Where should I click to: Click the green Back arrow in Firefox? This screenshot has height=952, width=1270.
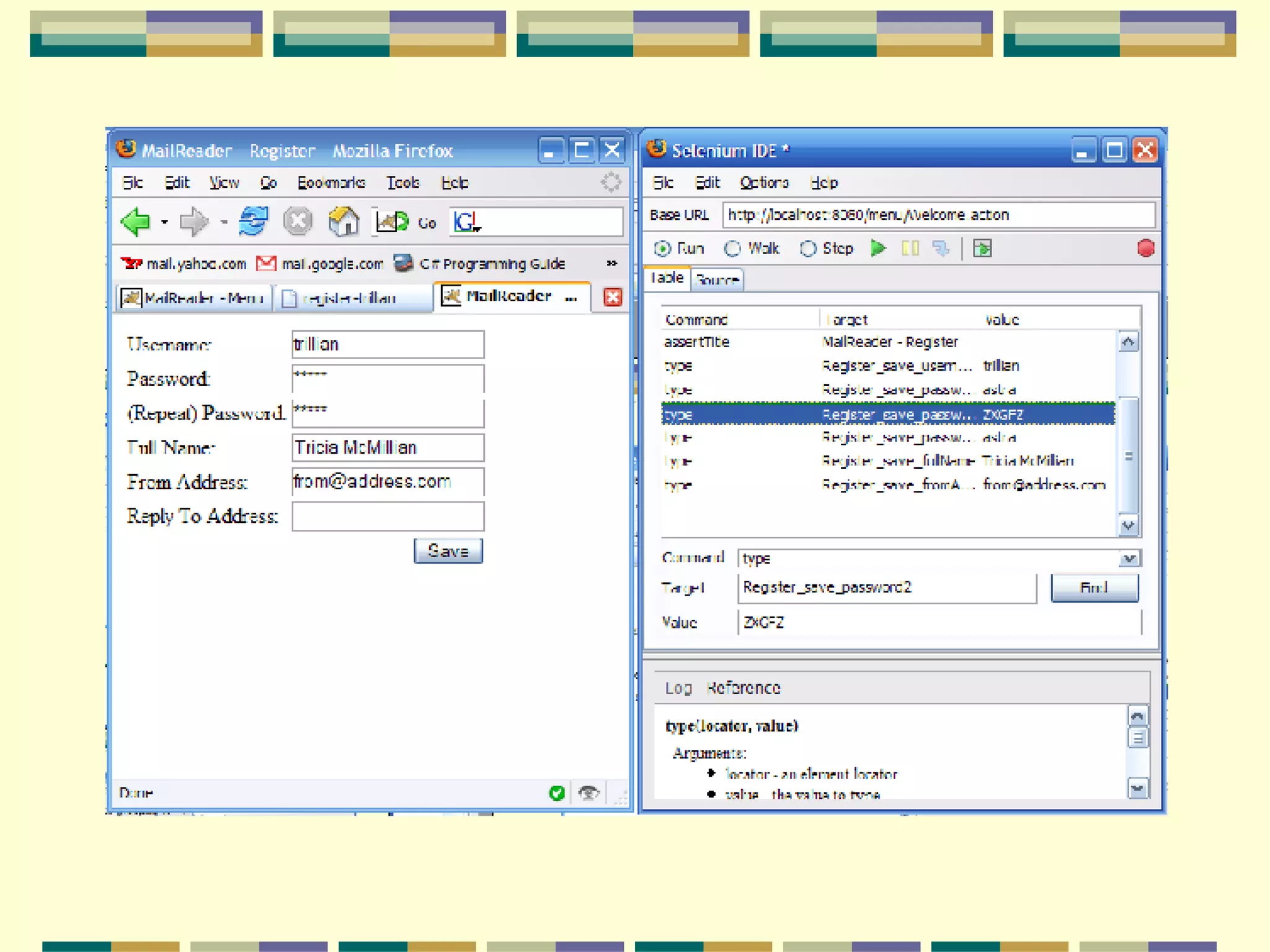tap(136, 222)
